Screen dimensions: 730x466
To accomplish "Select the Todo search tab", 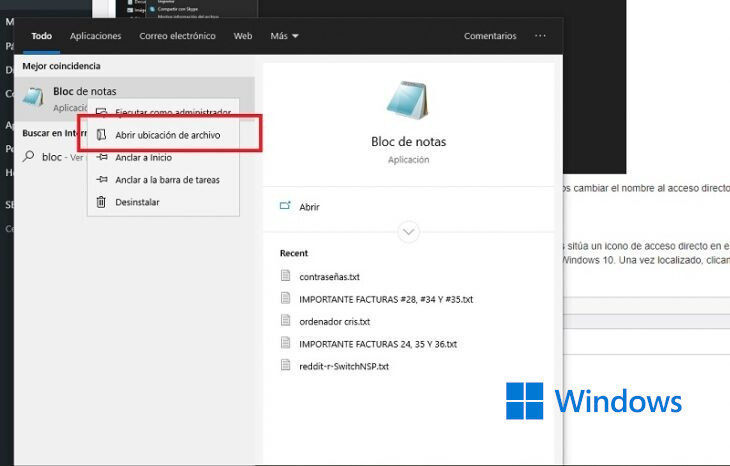I will (x=41, y=36).
